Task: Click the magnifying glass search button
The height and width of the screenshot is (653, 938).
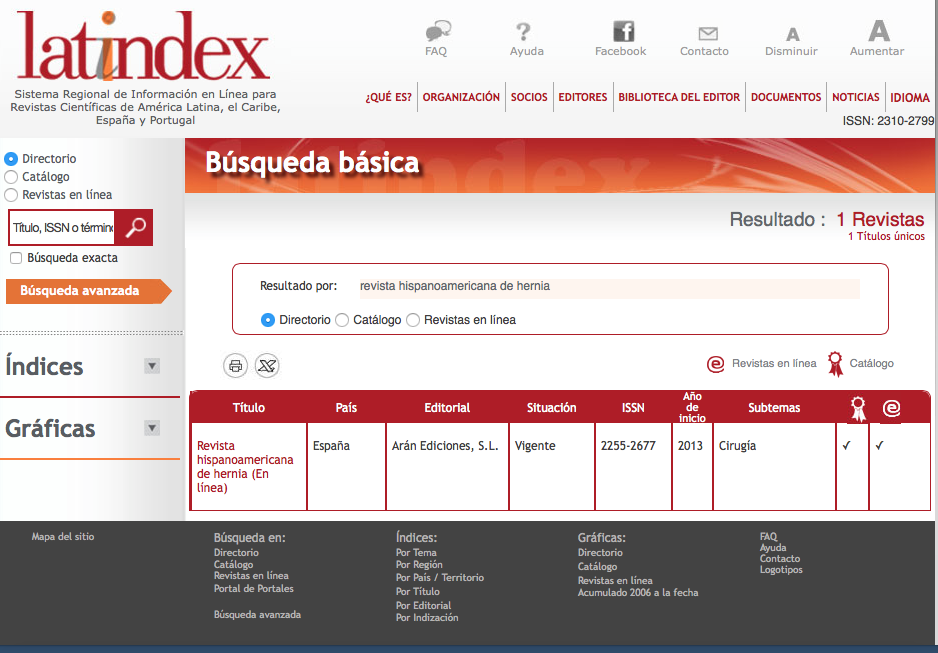Action: (135, 227)
